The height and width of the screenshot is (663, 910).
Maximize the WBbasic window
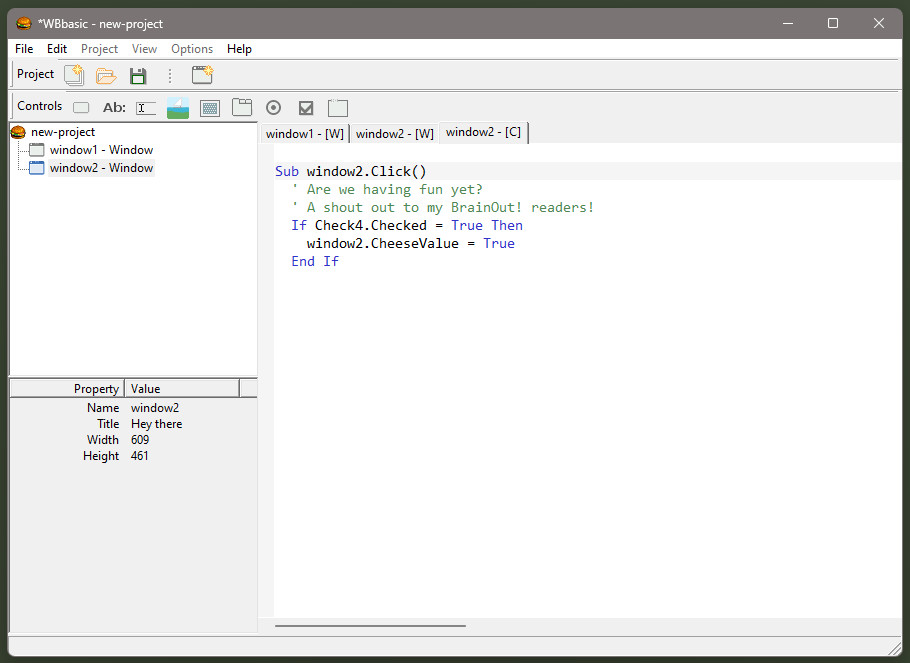833,23
